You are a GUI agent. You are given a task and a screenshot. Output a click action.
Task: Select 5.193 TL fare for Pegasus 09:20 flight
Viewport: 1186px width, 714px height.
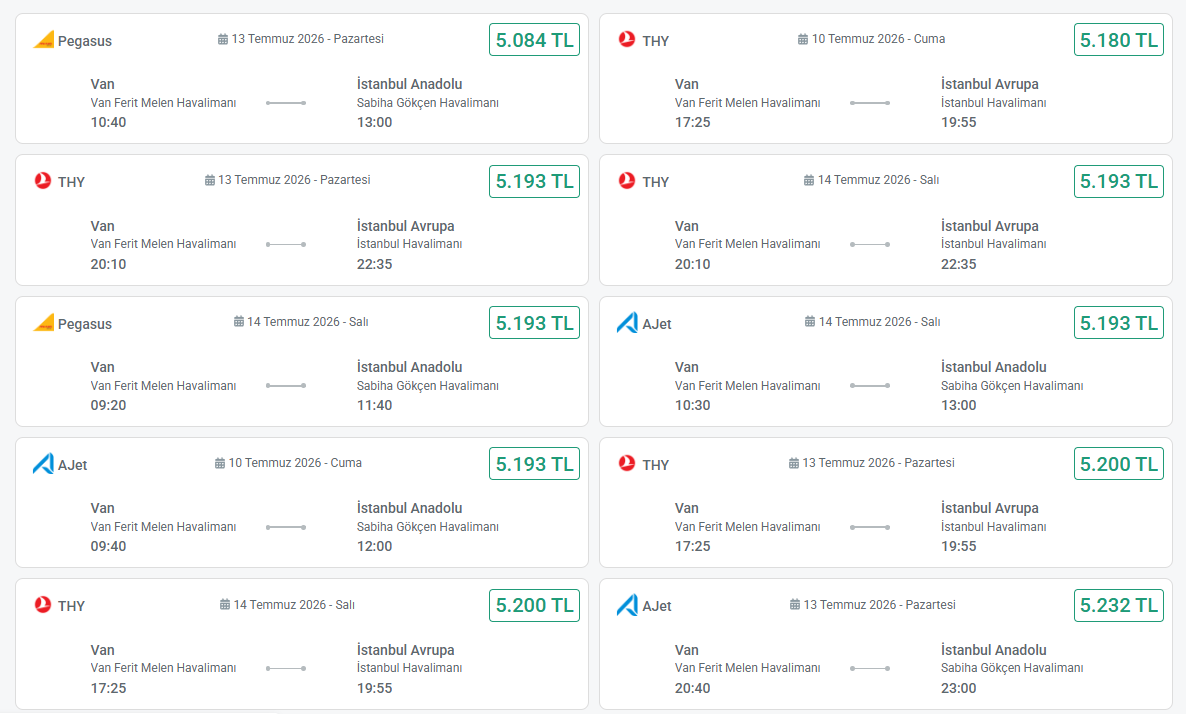534,322
